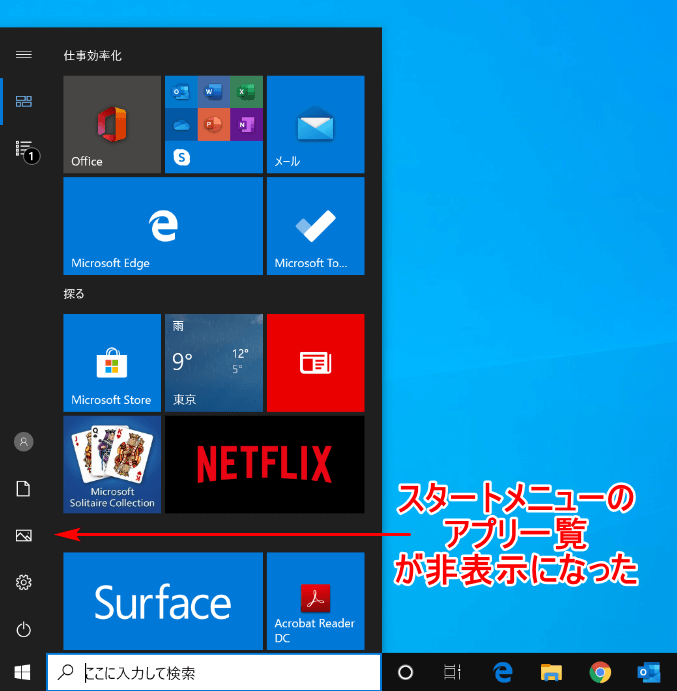Launch the Acrobat Reader DC tile

pos(316,601)
